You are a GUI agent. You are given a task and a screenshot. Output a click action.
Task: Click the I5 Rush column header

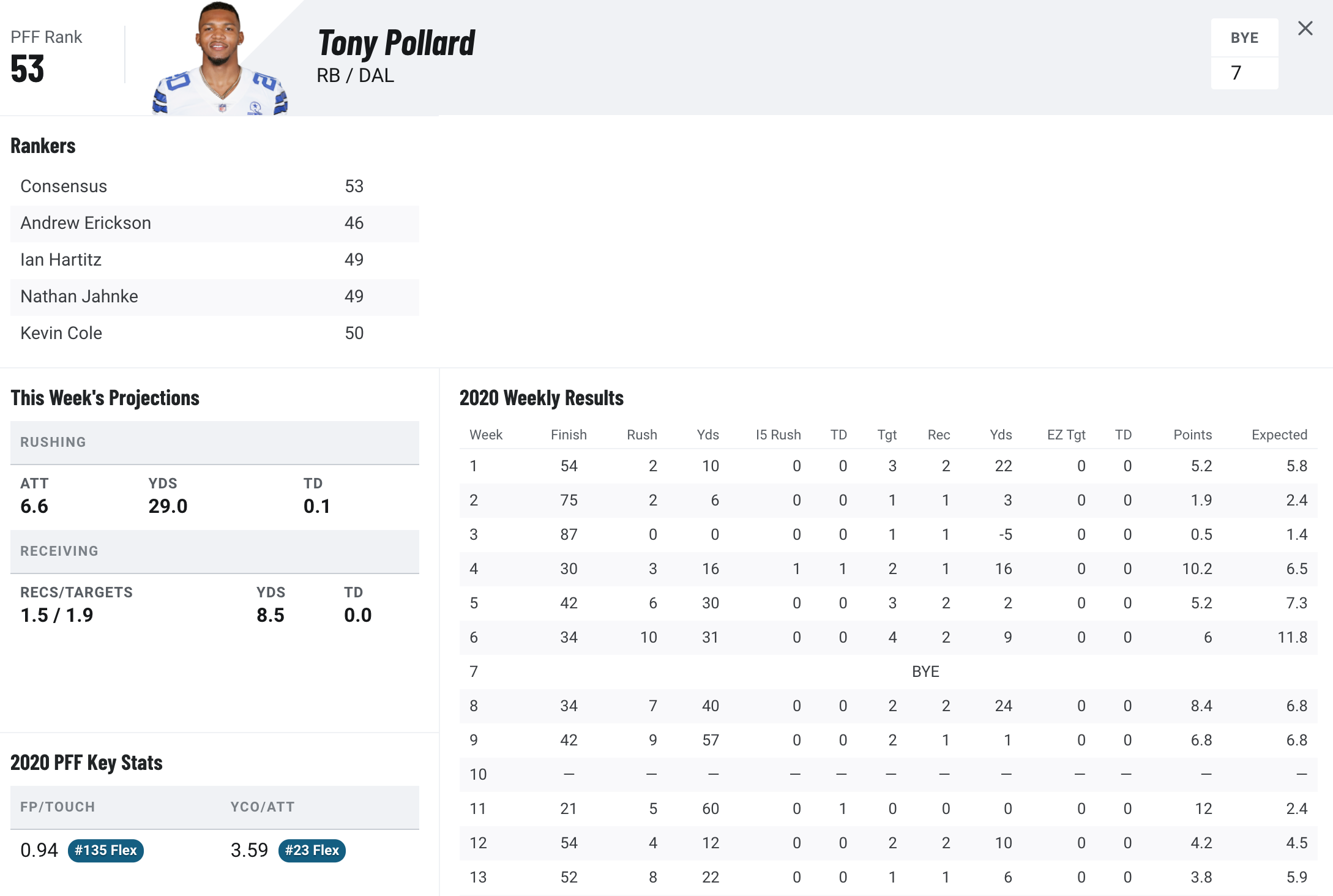click(778, 435)
